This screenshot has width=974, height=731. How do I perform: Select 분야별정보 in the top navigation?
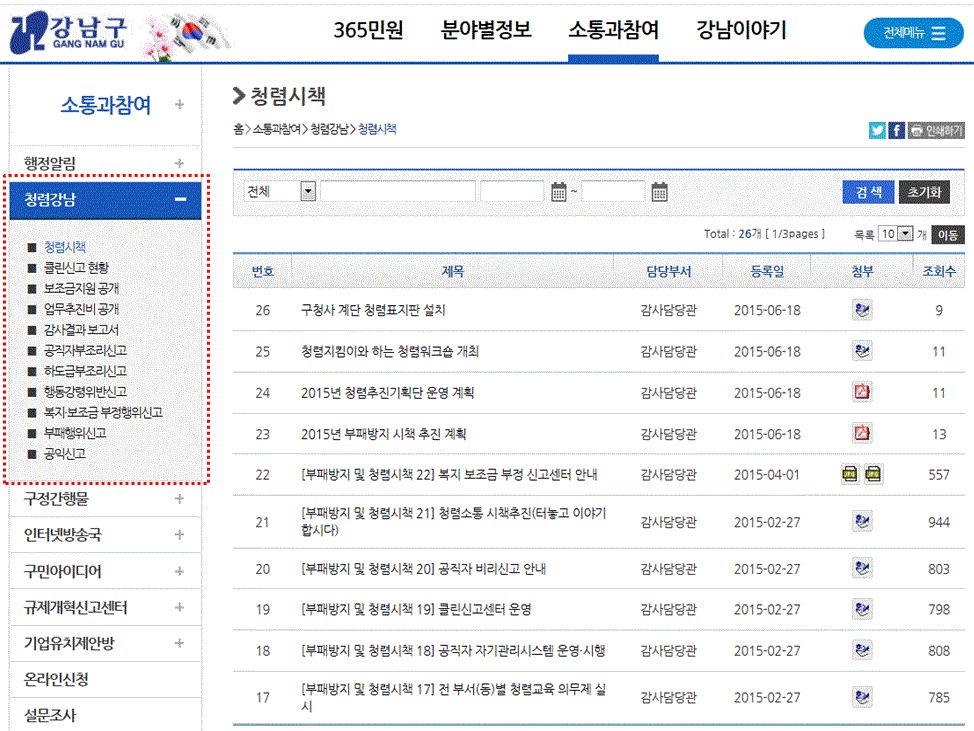[486, 31]
